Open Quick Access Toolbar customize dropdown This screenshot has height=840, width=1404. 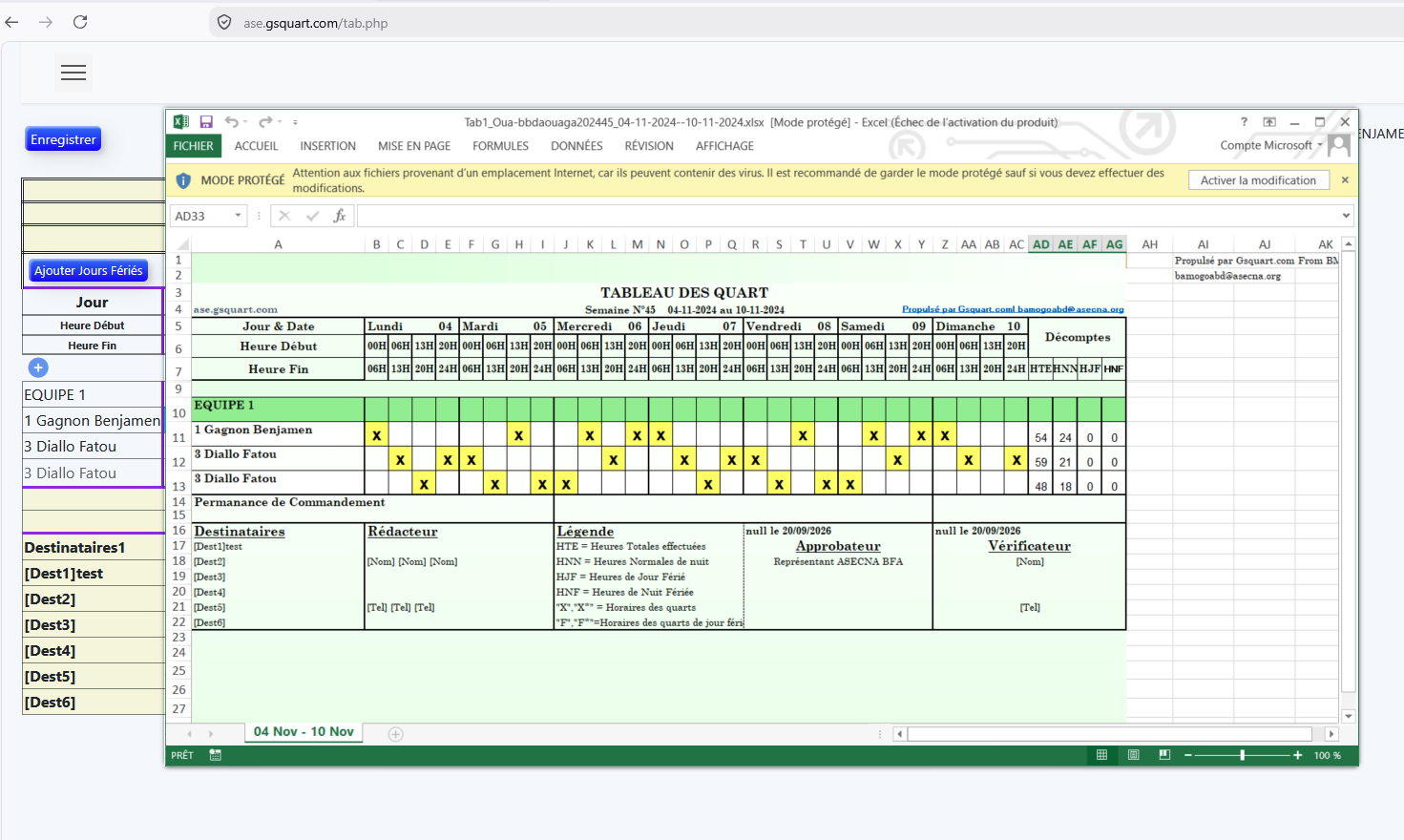pyautogui.click(x=295, y=122)
